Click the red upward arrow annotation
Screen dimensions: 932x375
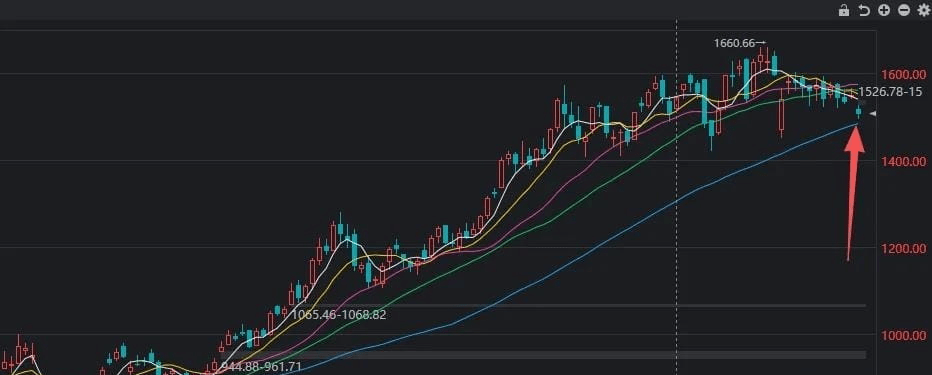pyautogui.click(x=854, y=193)
